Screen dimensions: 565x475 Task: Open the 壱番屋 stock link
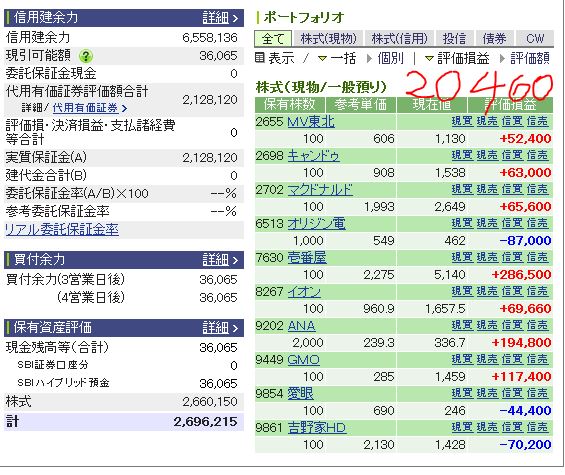coord(307,258)
